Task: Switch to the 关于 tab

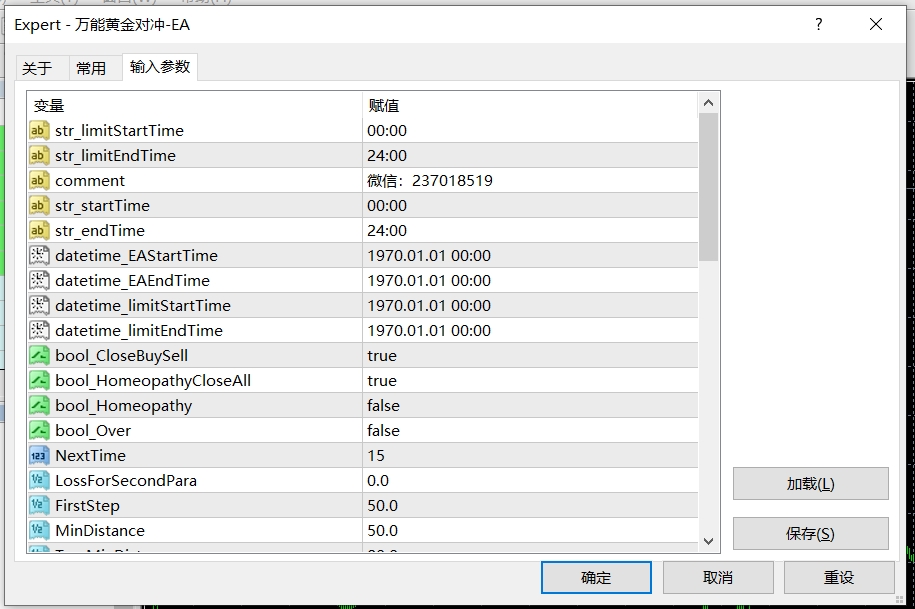Action: (37, 68)
